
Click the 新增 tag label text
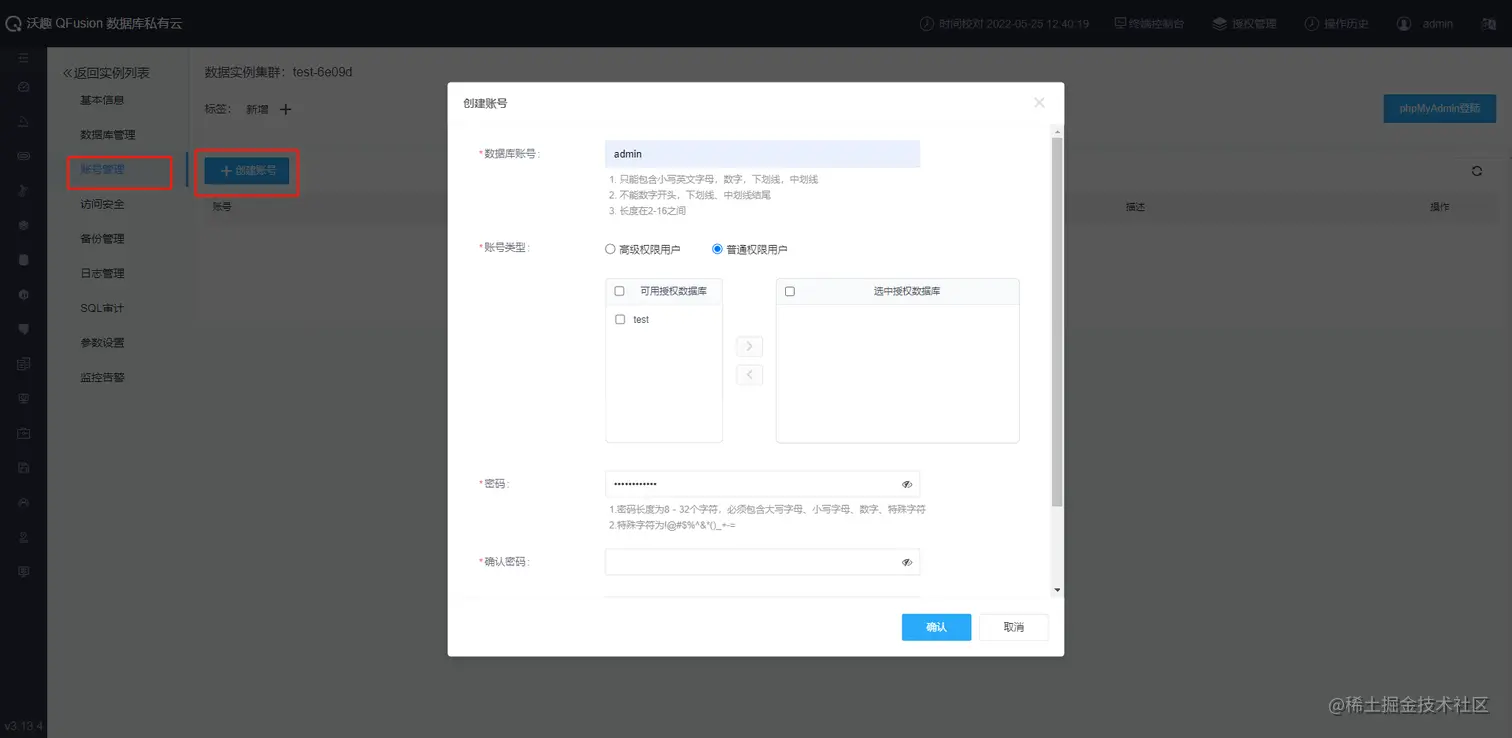(x=257, y=109)
